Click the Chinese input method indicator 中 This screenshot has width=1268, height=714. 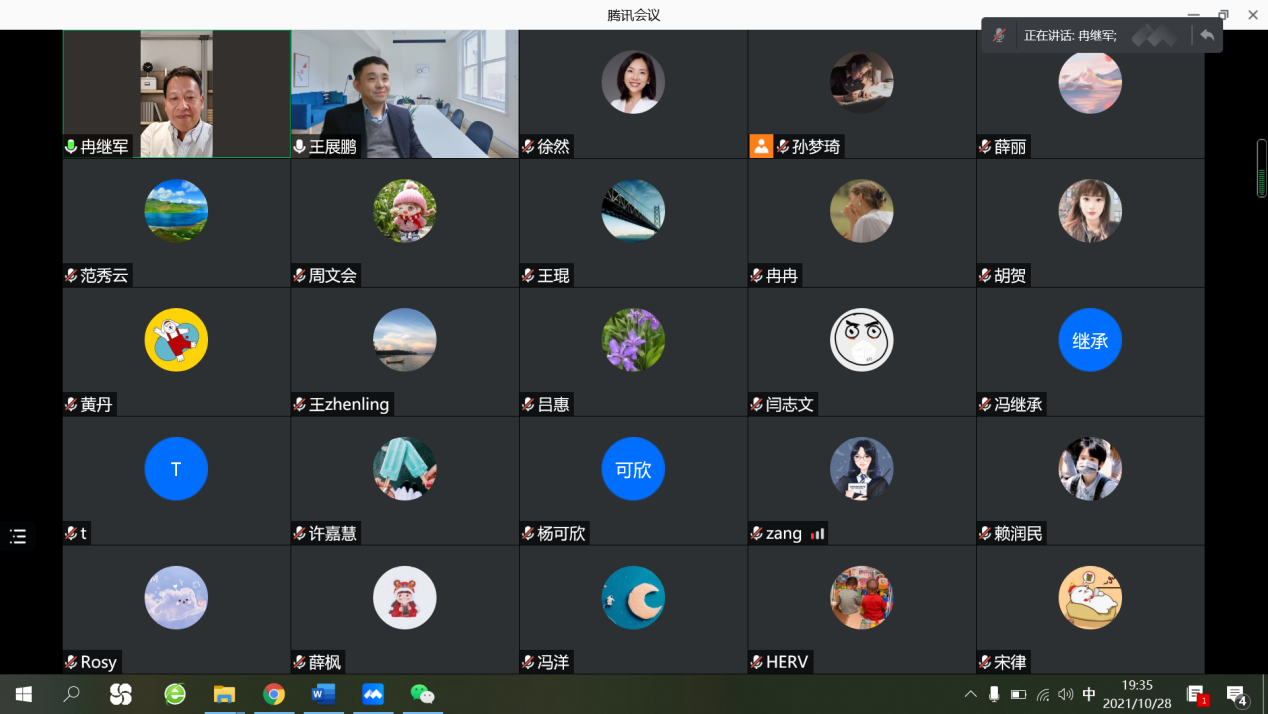[1089, 694]
